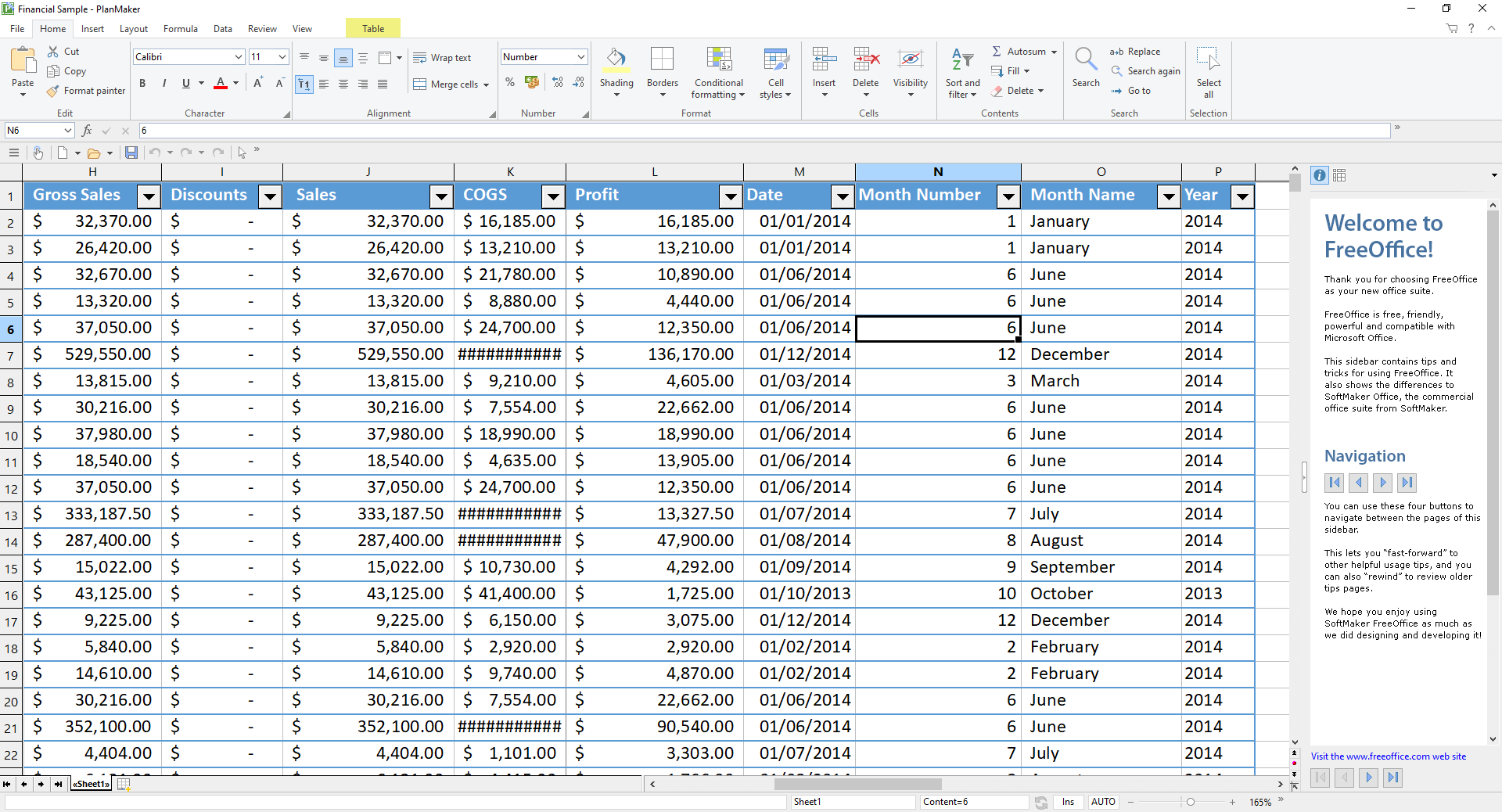Click the zoom in plus button
The height and width of the screenshot is (812, 1502).
coord(1232,802)
